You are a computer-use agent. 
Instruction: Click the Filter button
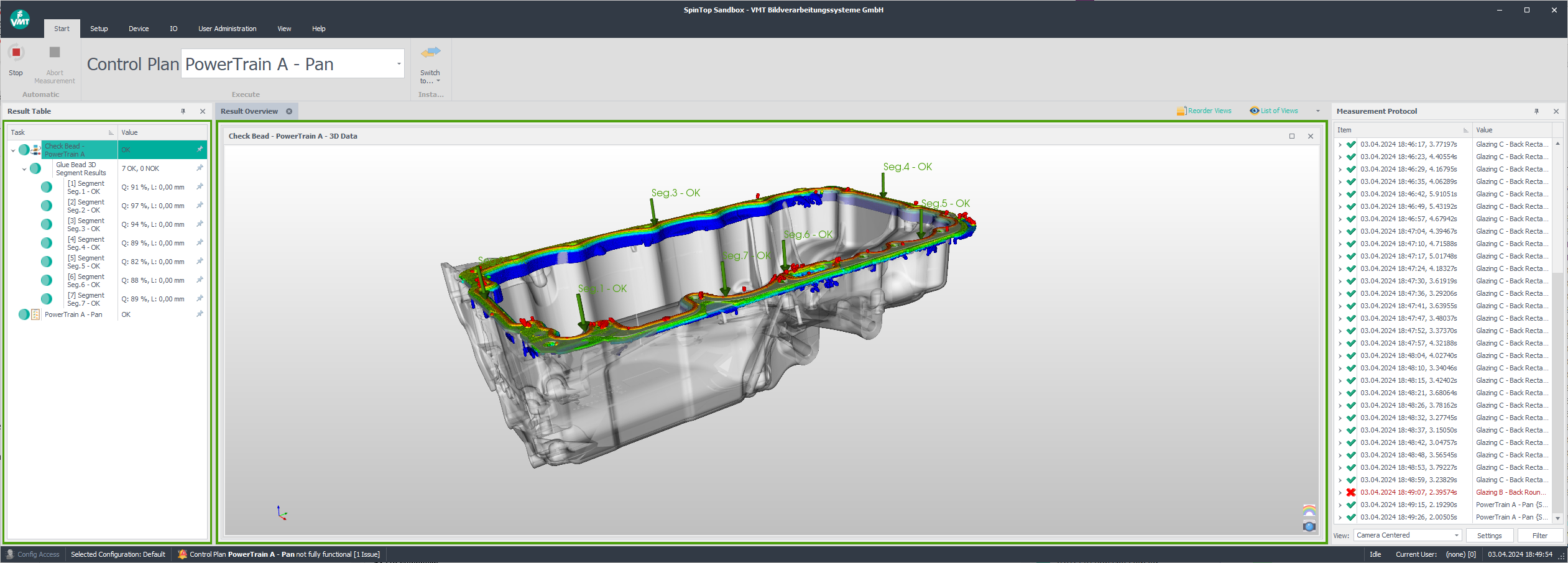tap(1539, 535)
